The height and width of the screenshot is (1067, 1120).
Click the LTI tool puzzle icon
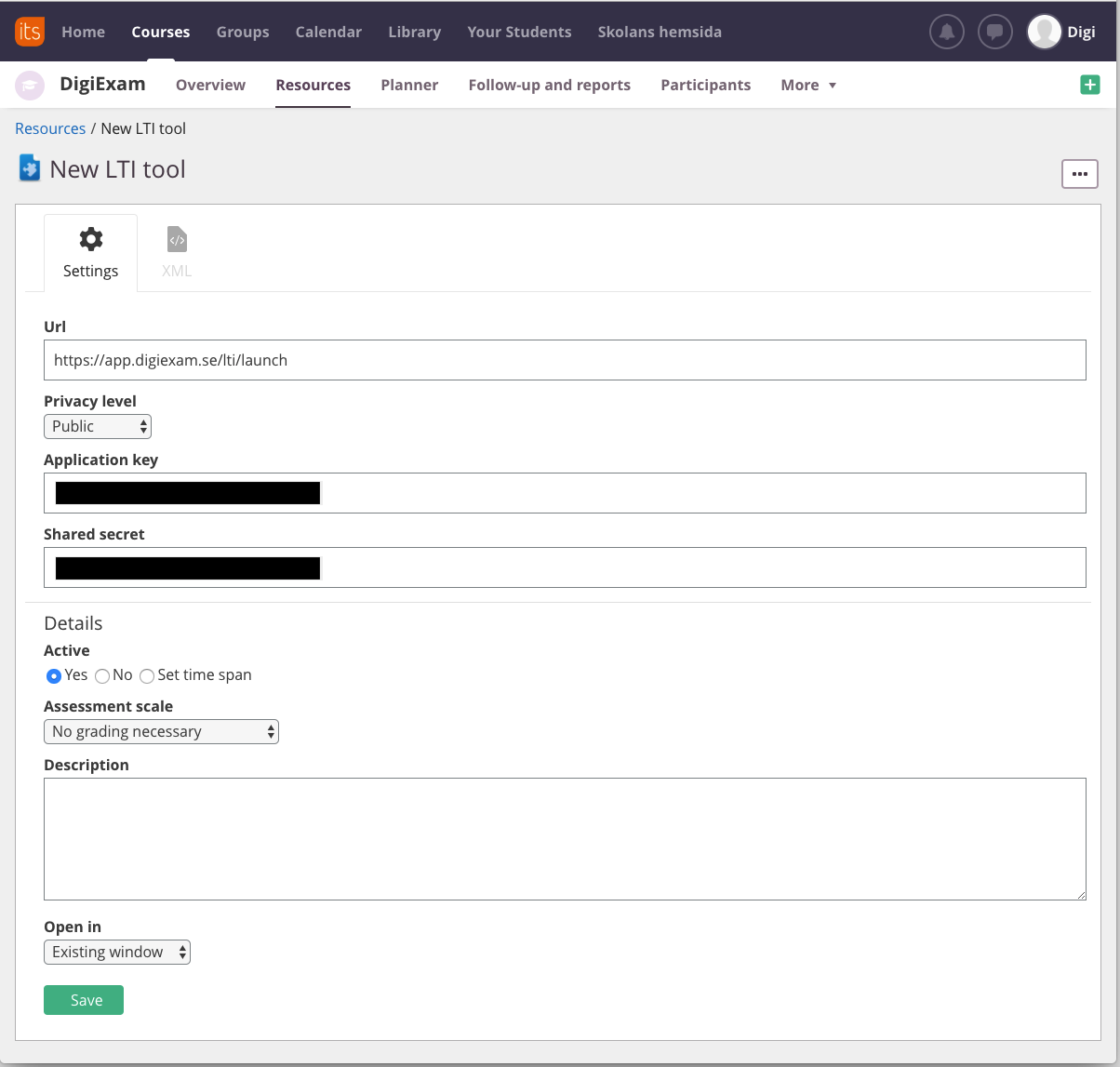[30, 168]
